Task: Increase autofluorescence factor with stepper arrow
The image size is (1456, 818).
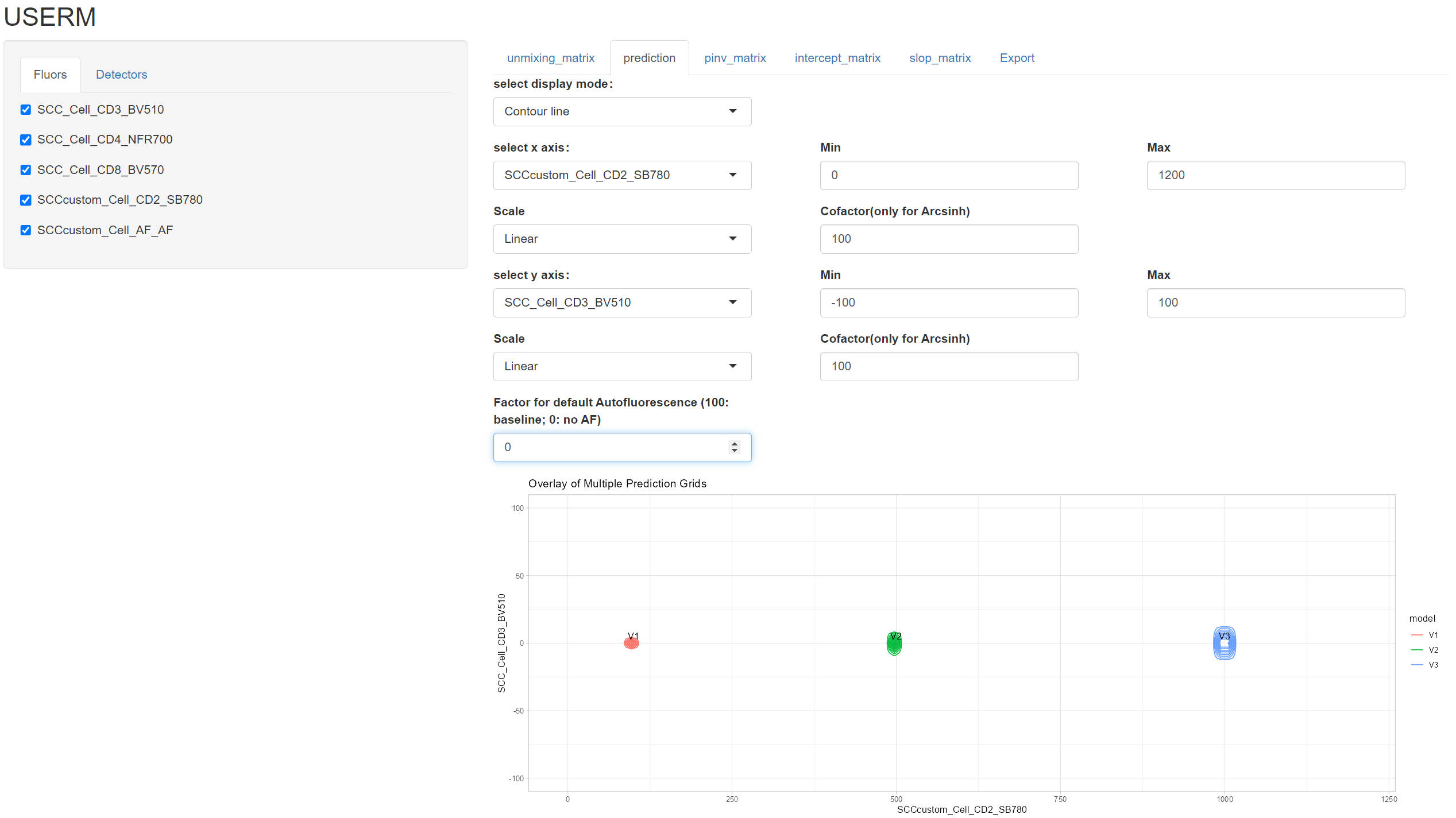Action: pos(734,444)
